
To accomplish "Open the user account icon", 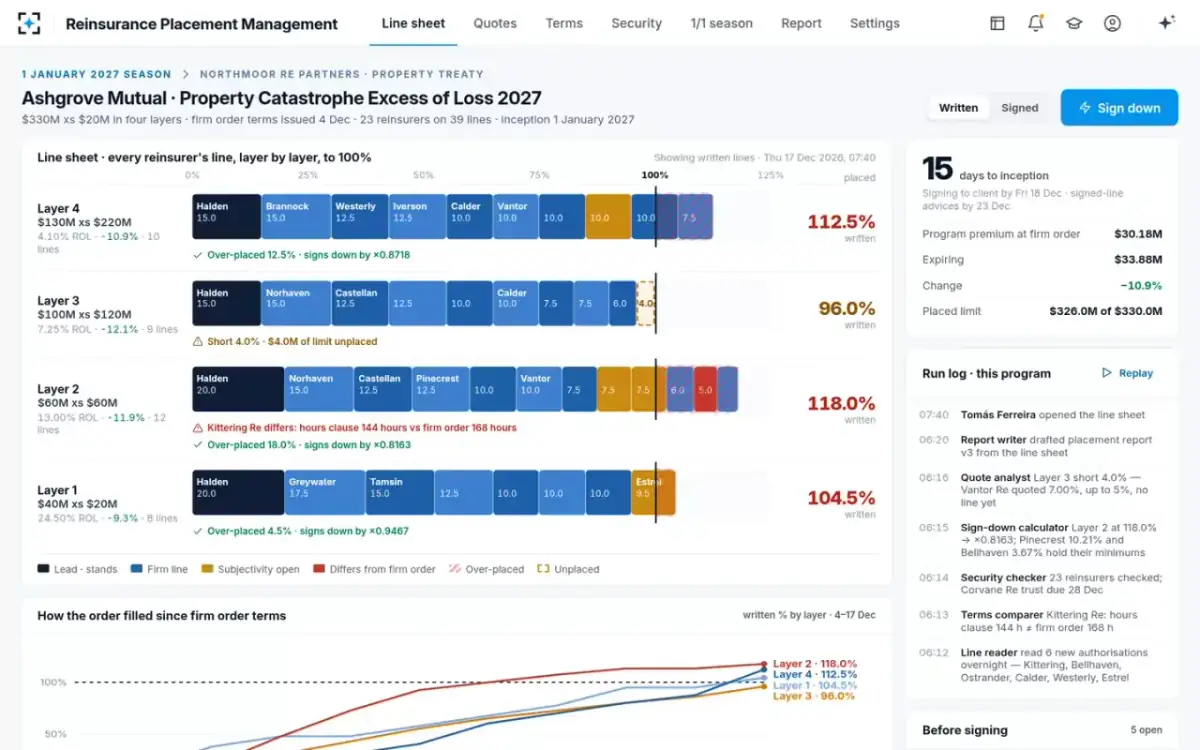I will point(1112,23).
